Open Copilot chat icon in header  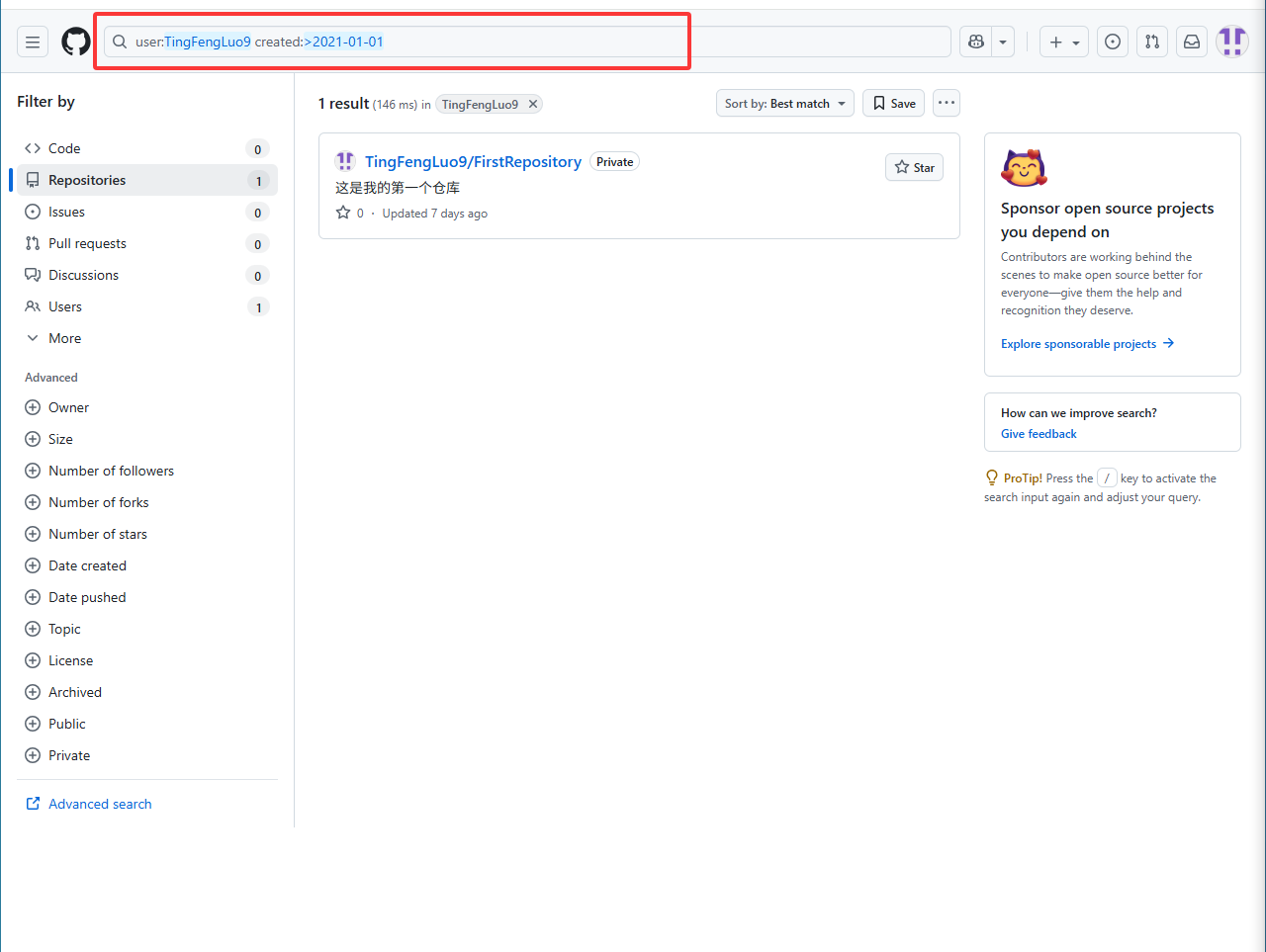pos(976,42)
